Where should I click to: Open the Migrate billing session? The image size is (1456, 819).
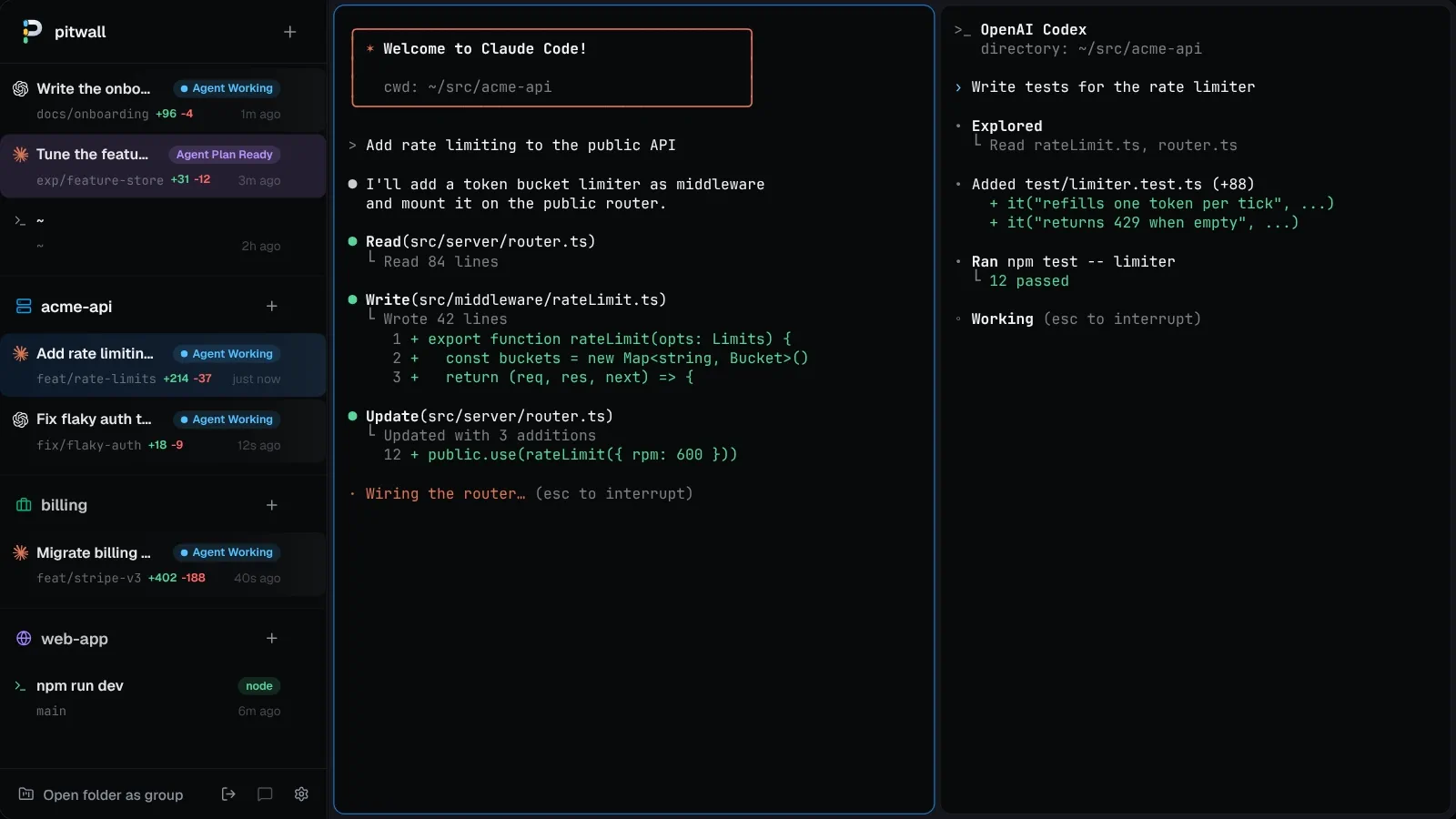click(164, 565)
